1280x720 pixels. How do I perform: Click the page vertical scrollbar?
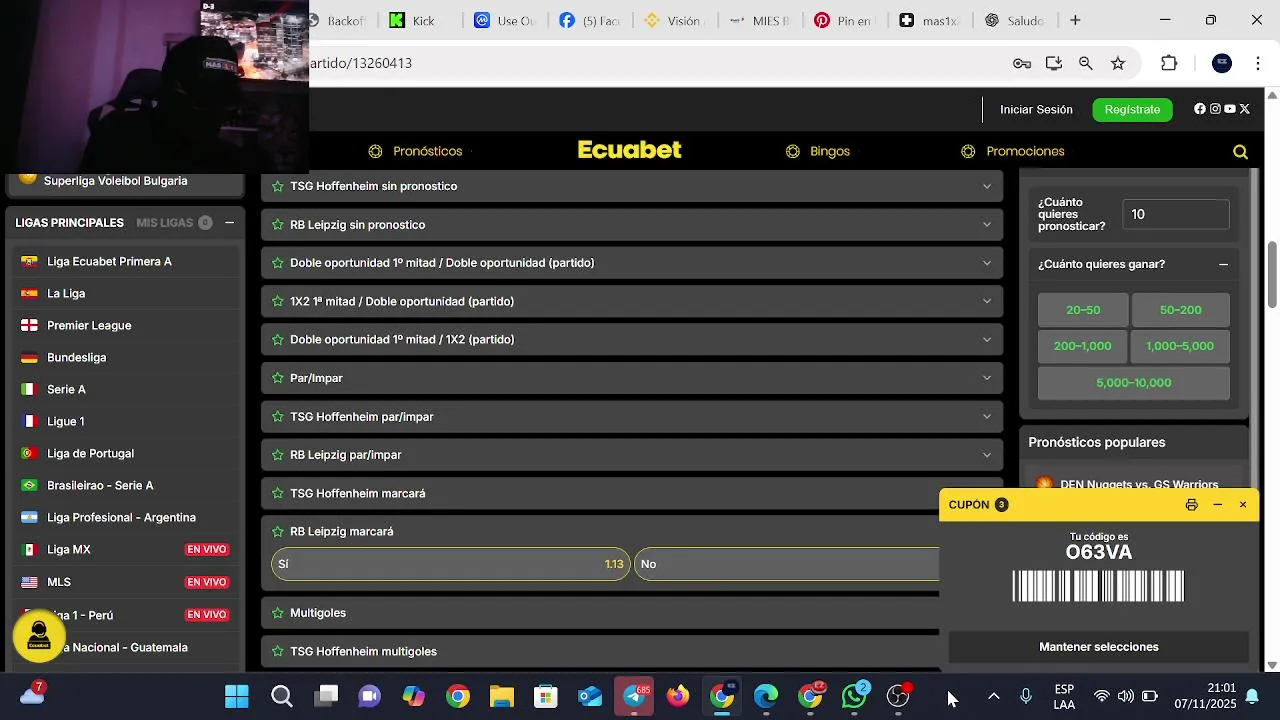pyautogui.click(x=1272, y=275)
